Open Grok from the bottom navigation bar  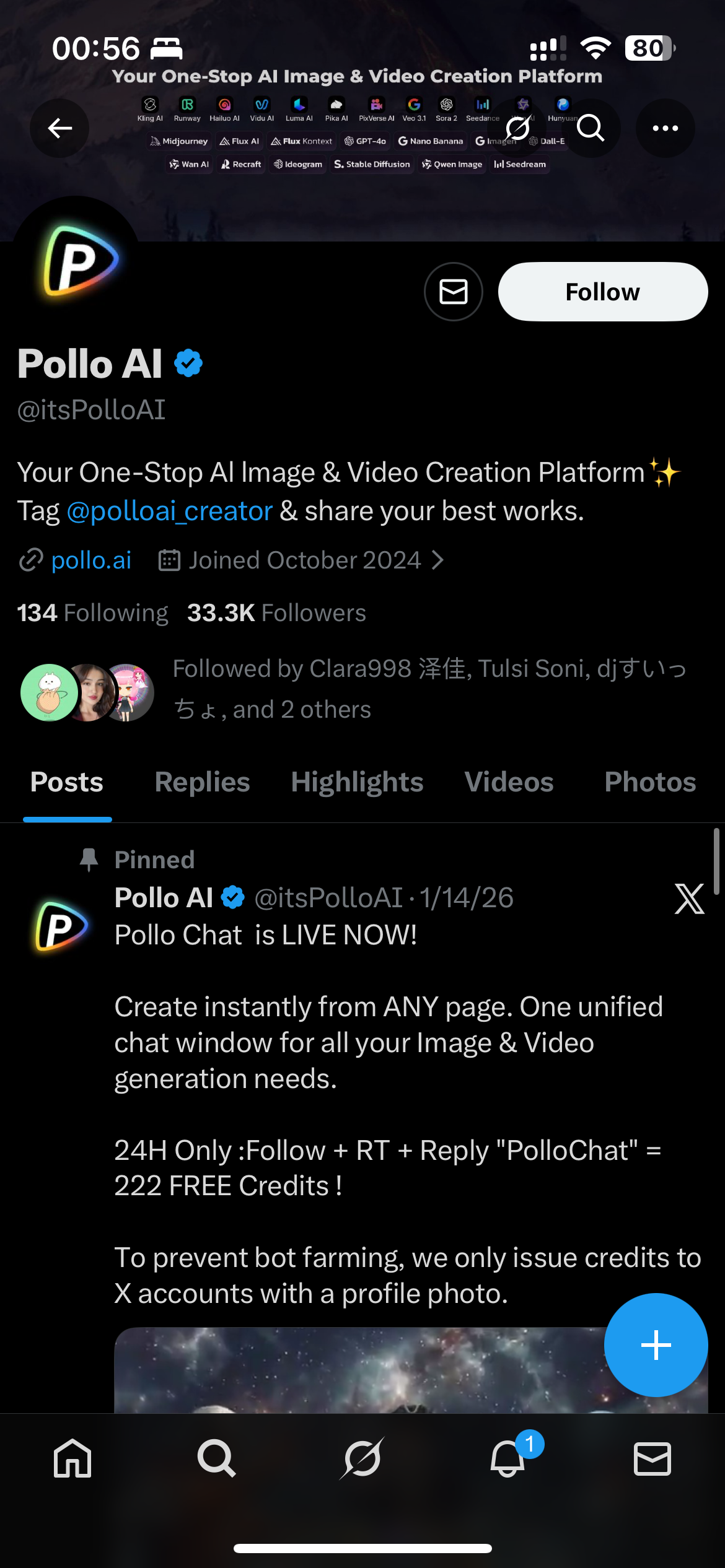[362, 1458]
